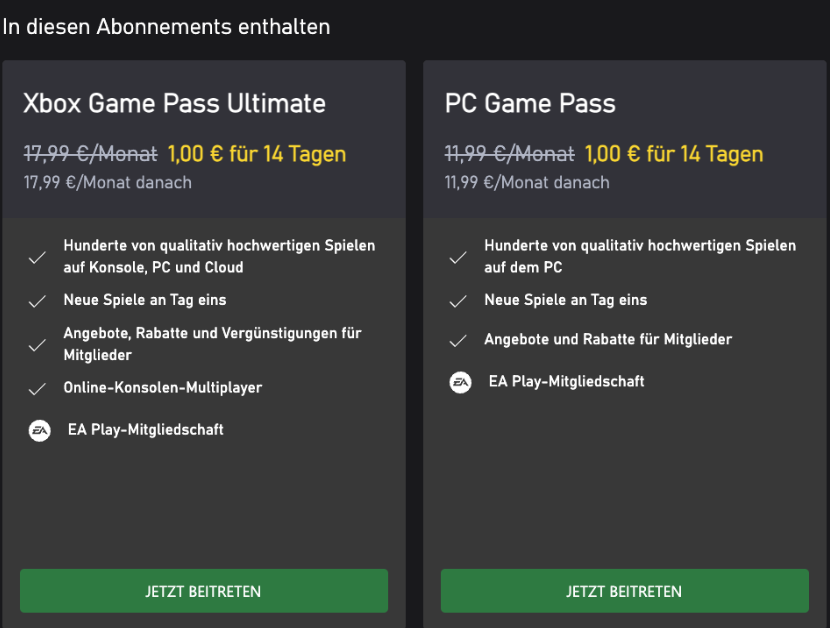The width and height of the screenshot is (830, 628).
Task: Click checkmark beside 'Angebote und Rabatte für Mitglieder'
Action: (x=459, y=340)
